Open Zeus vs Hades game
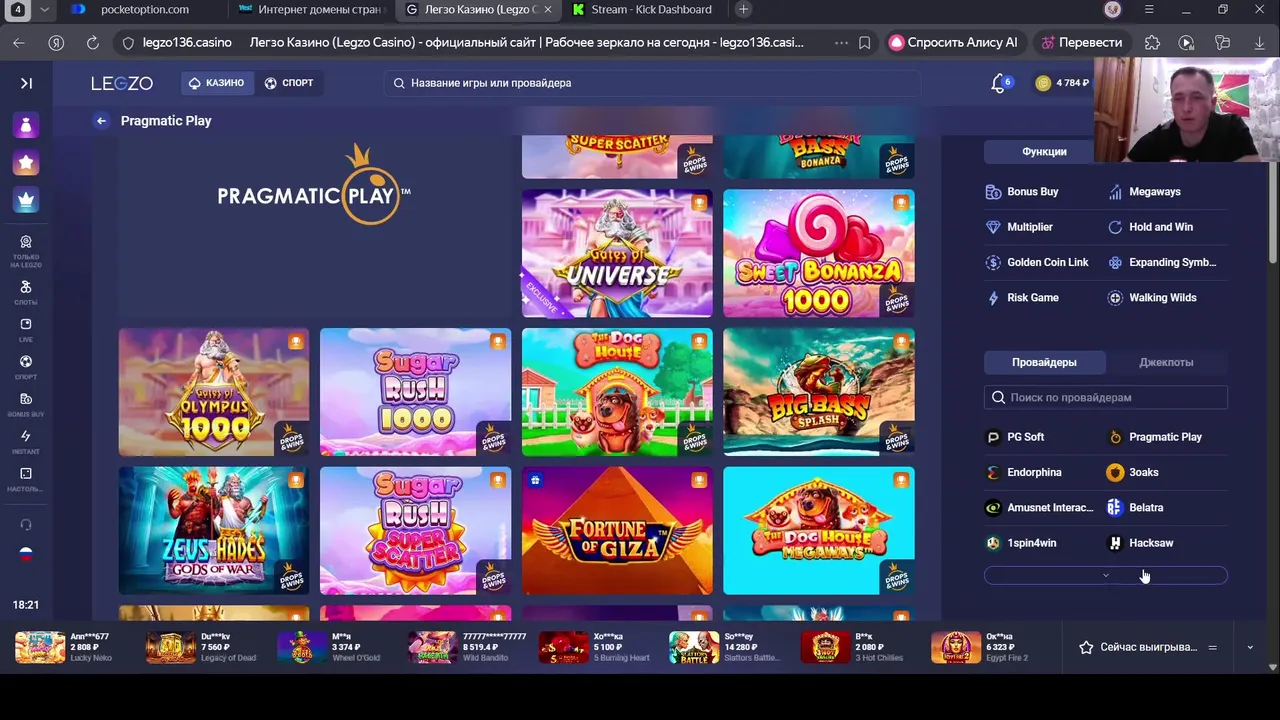1280x720 pixels. pos(214,530)
